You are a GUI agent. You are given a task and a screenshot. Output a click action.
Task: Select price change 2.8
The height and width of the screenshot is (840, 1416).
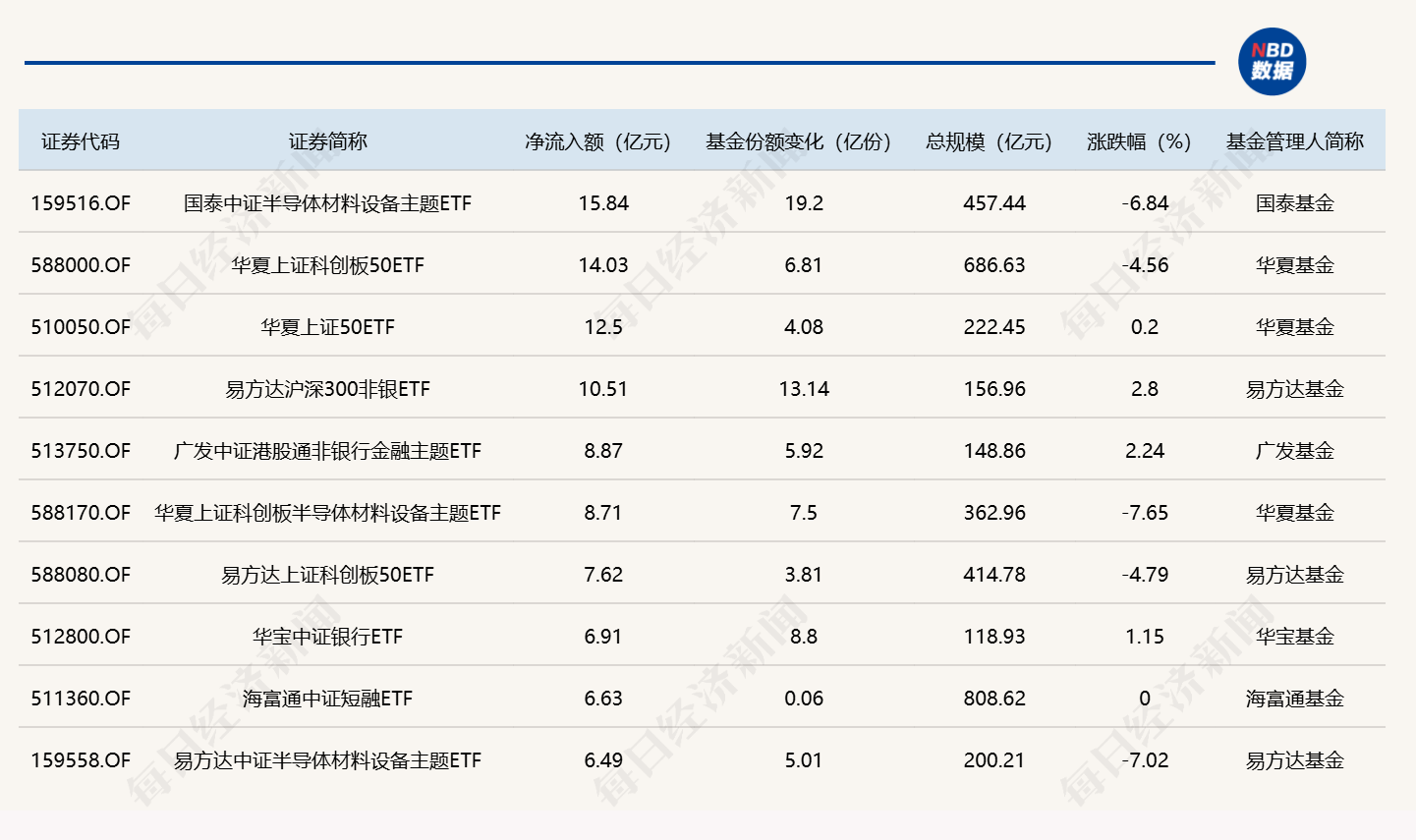pos(1145,389)
